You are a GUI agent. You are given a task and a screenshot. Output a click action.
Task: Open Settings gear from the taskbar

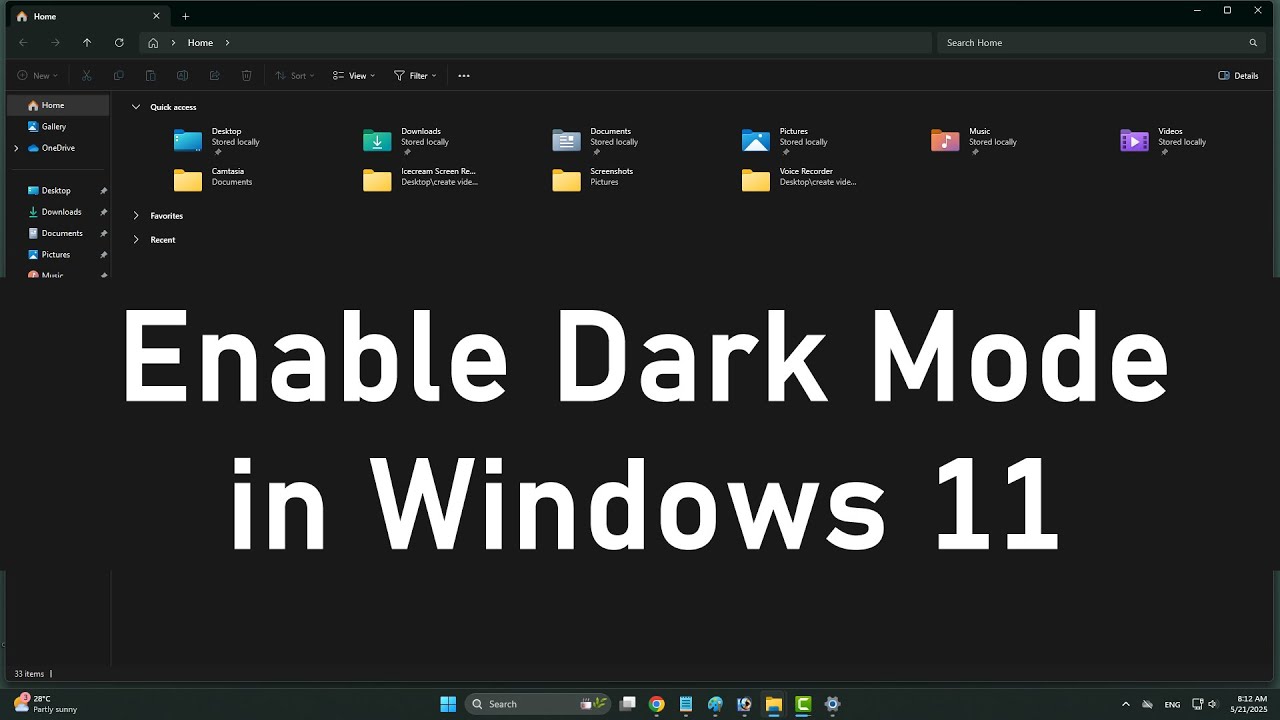(x=832, y=704)
